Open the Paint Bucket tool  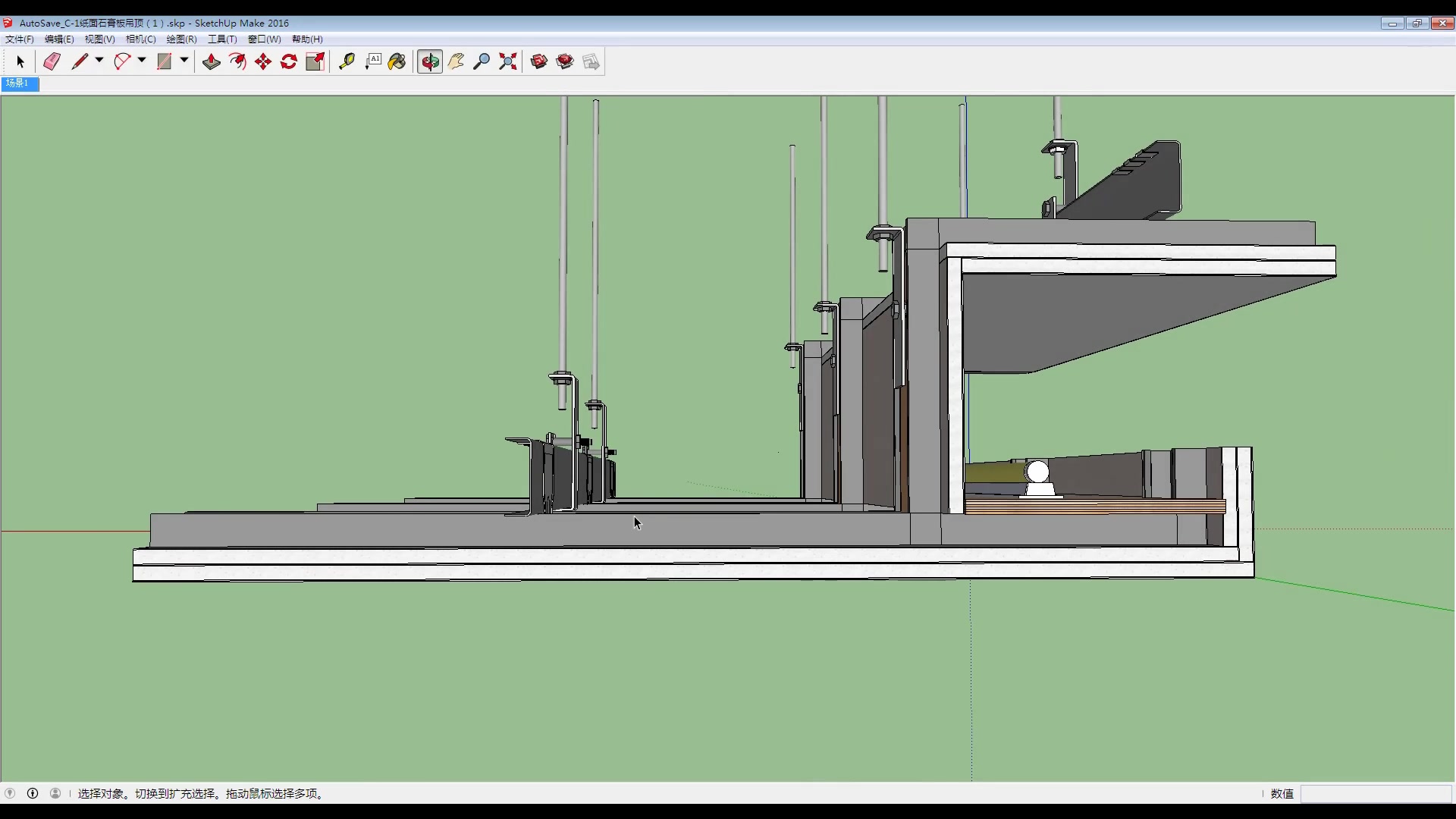tap(397, 62)
